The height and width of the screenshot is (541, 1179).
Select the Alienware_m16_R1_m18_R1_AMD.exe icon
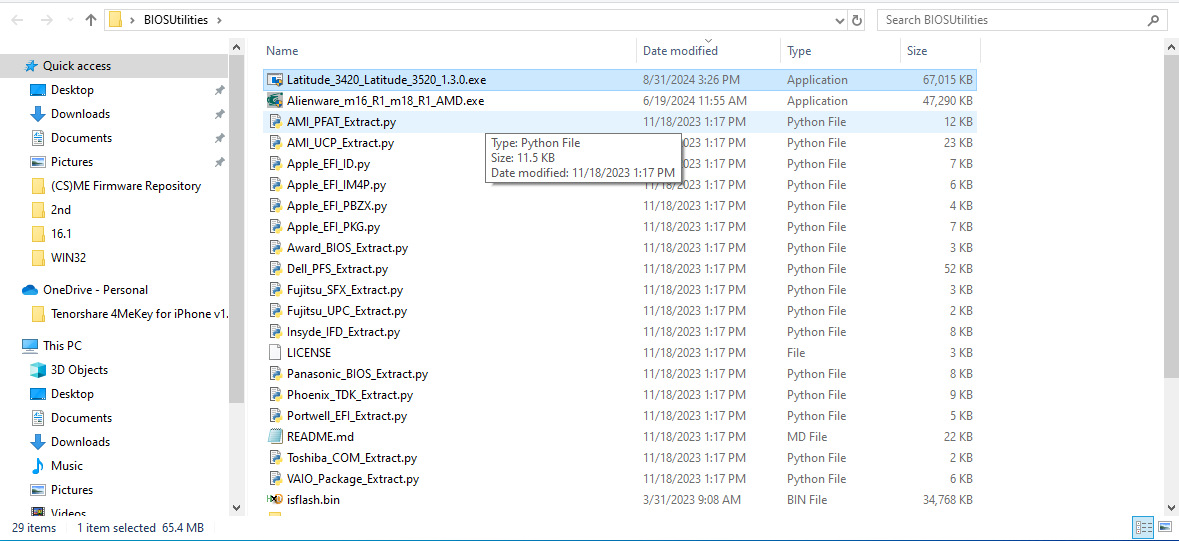click(x=275, y=101)
